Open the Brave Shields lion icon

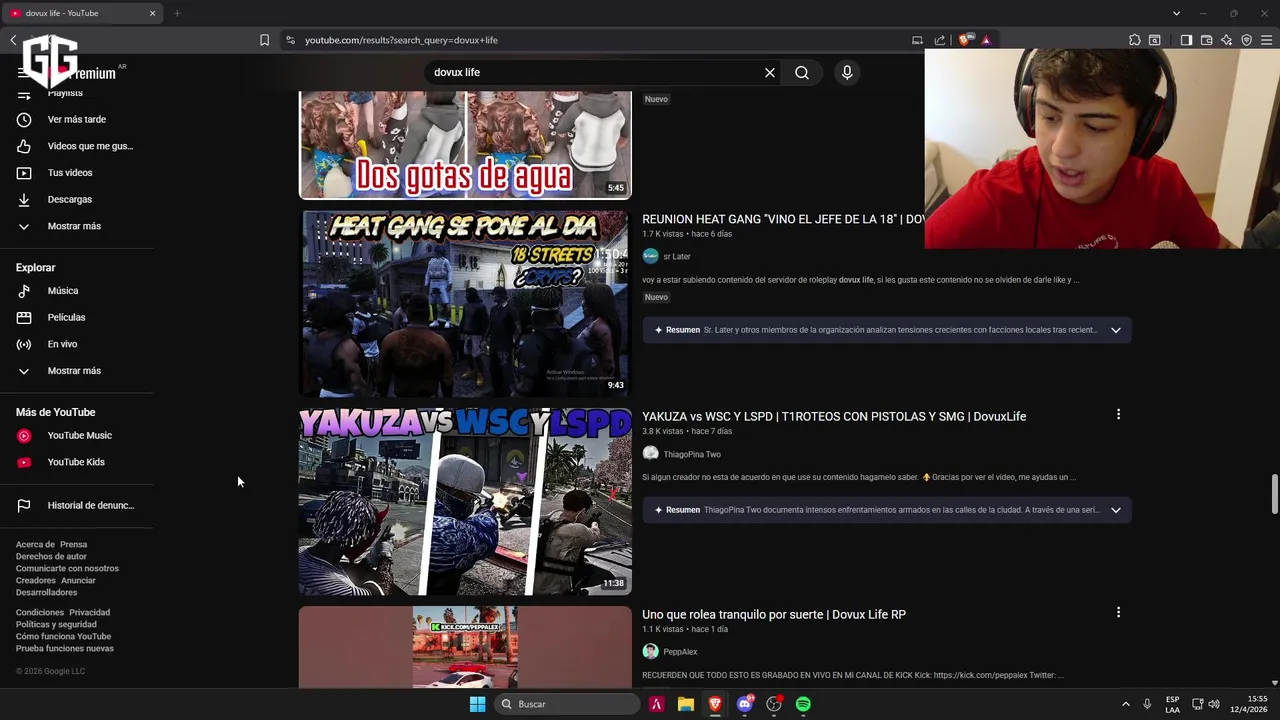(x=964, y=40)
